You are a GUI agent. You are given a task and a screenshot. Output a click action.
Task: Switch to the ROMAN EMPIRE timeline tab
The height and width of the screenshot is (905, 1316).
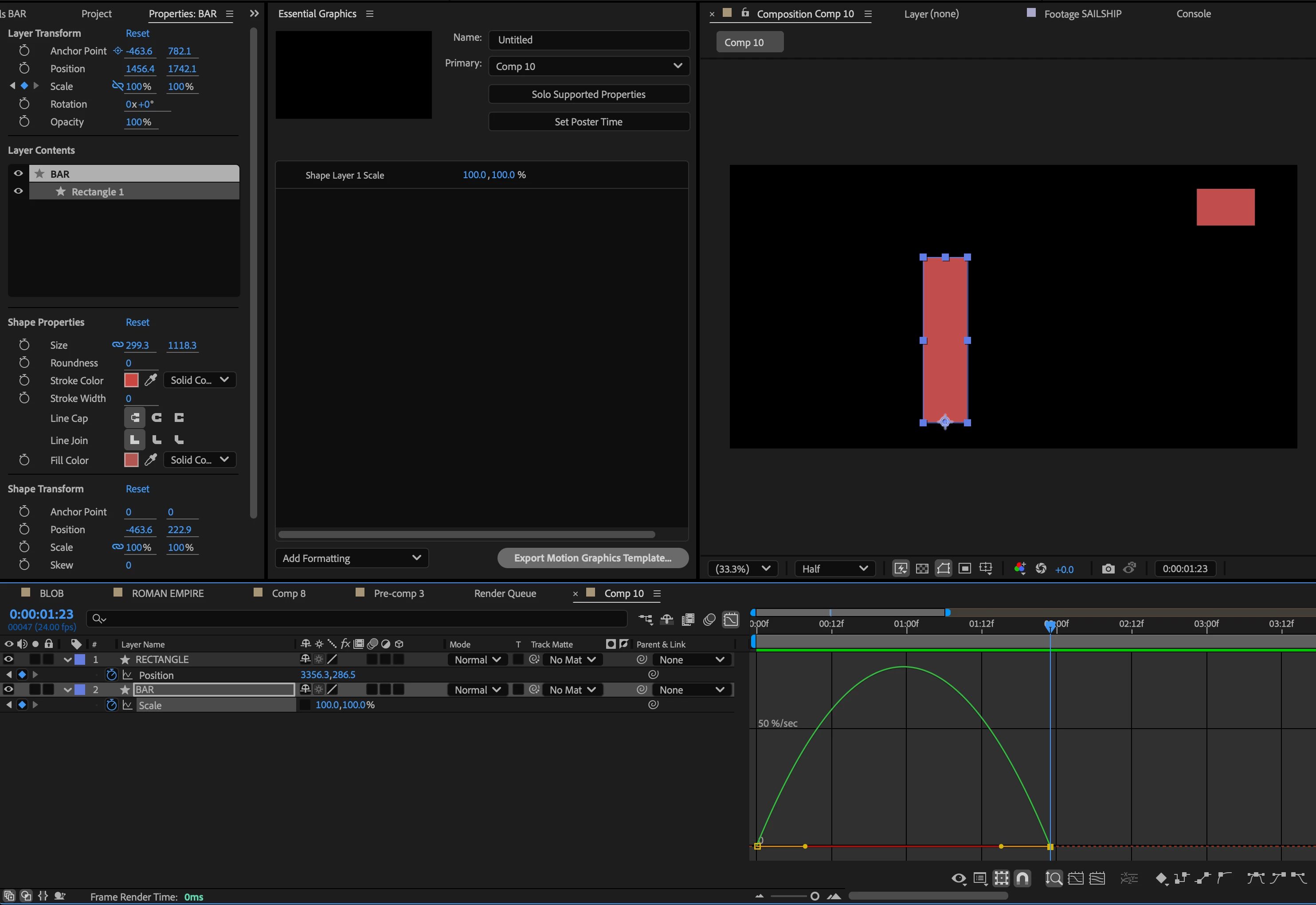pyautogui.click(x=167, y=593)
